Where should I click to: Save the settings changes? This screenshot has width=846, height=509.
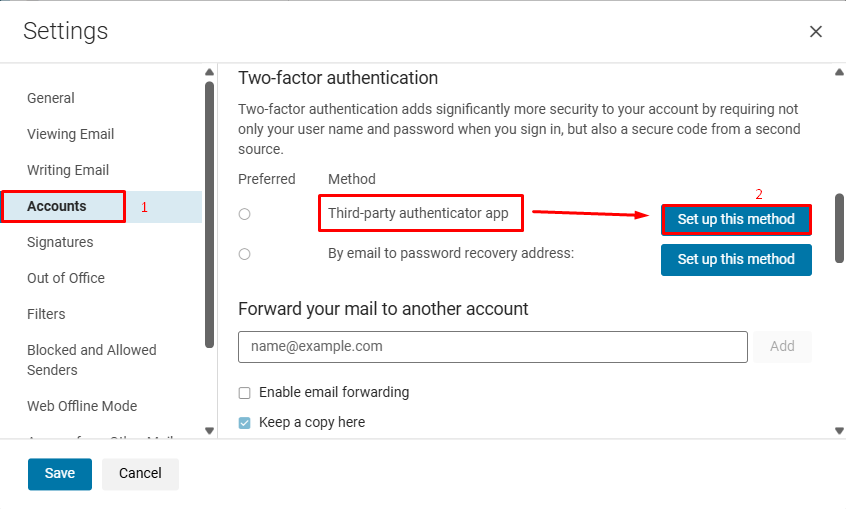[60, 474]
